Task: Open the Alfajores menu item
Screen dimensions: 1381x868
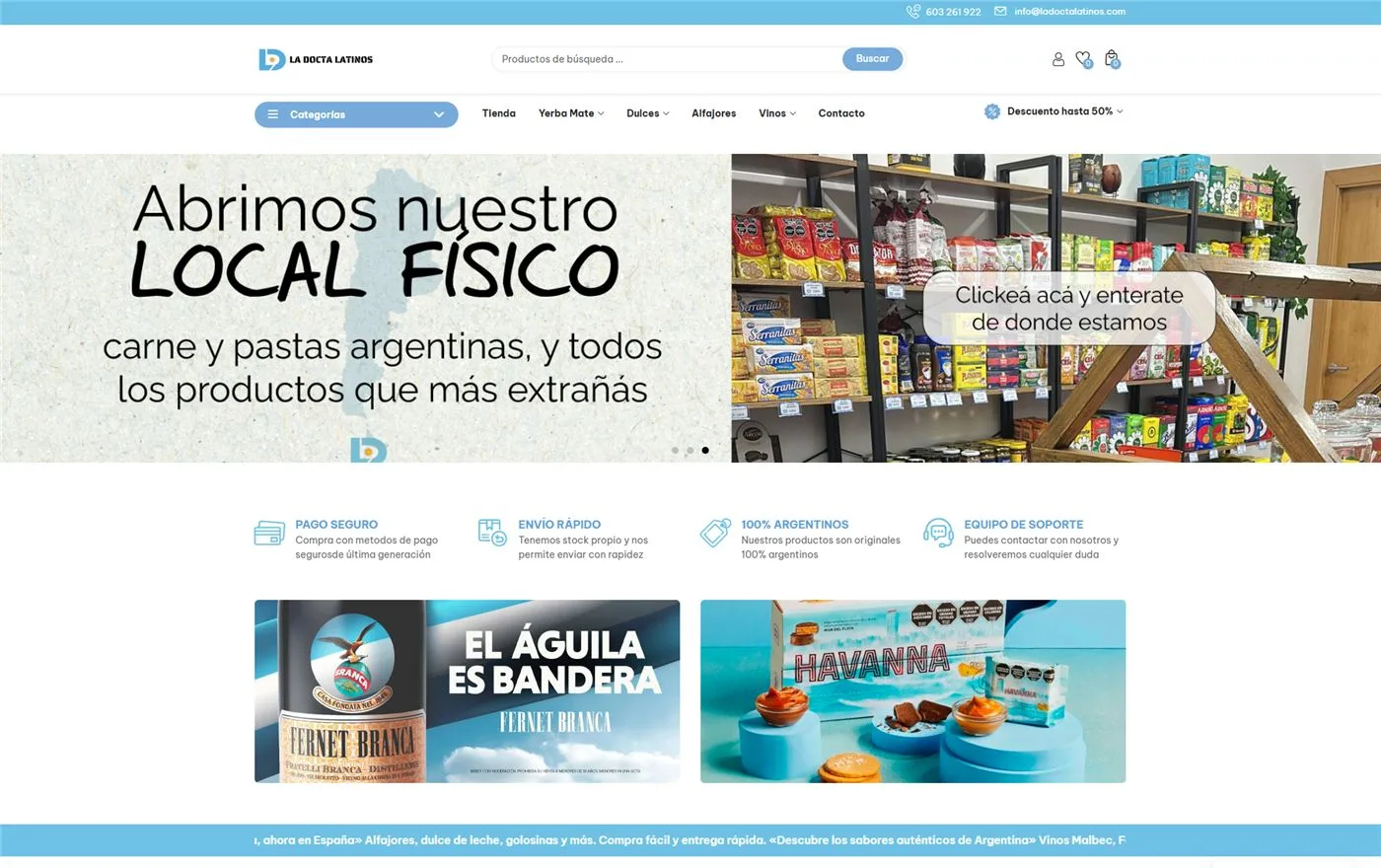Action: tap(713, 113)
